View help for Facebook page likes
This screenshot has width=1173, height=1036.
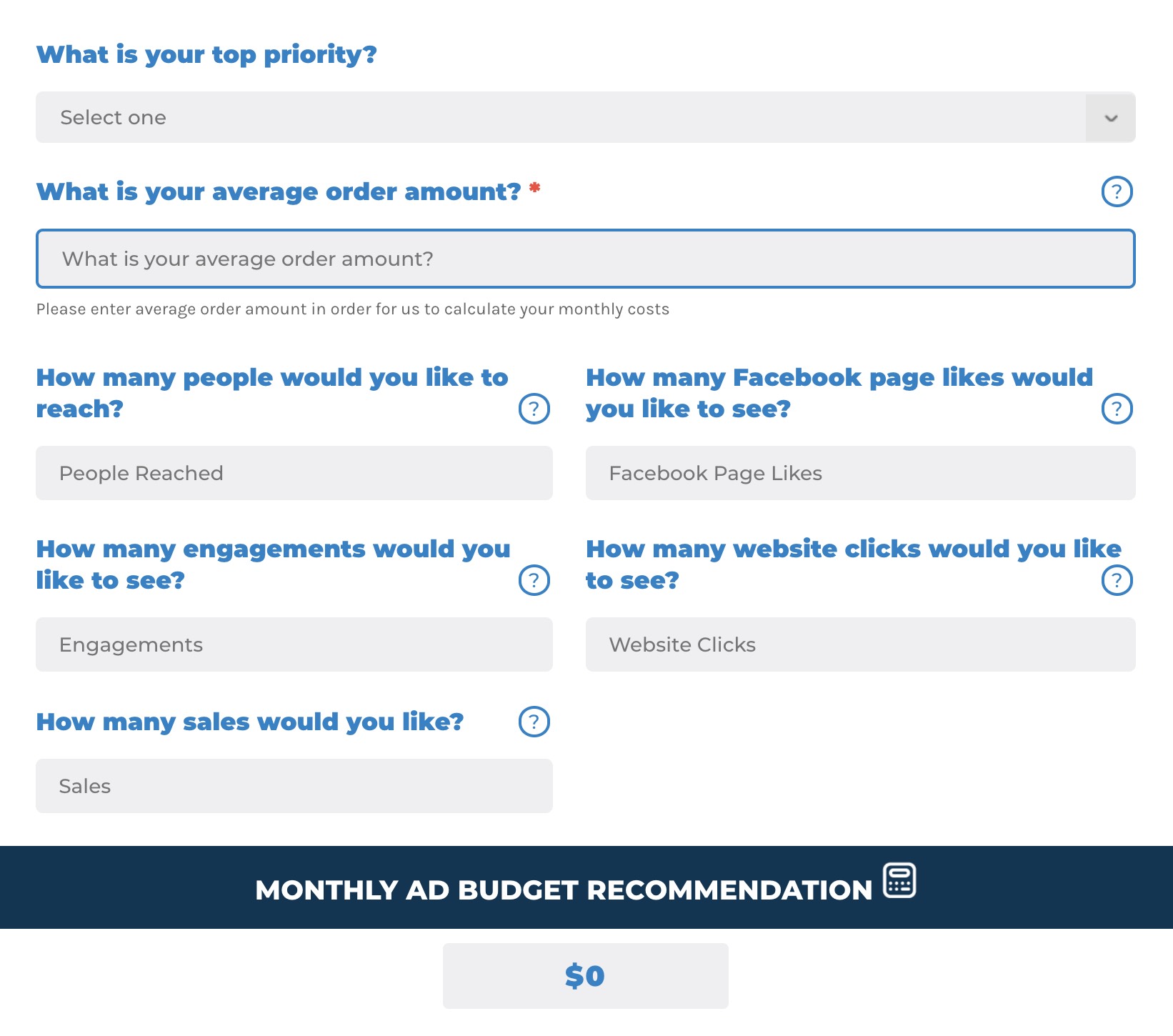tap(1117, 409)
